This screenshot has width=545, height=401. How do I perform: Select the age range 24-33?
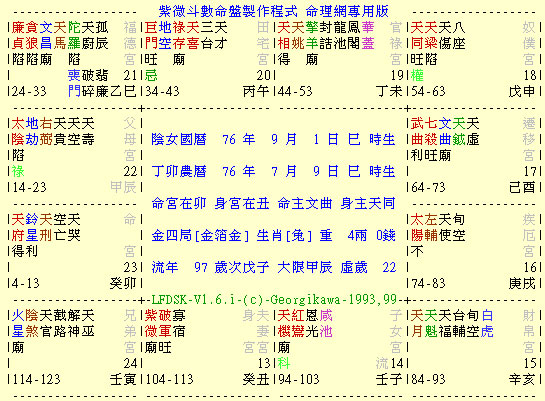click(x=29, y=91)
